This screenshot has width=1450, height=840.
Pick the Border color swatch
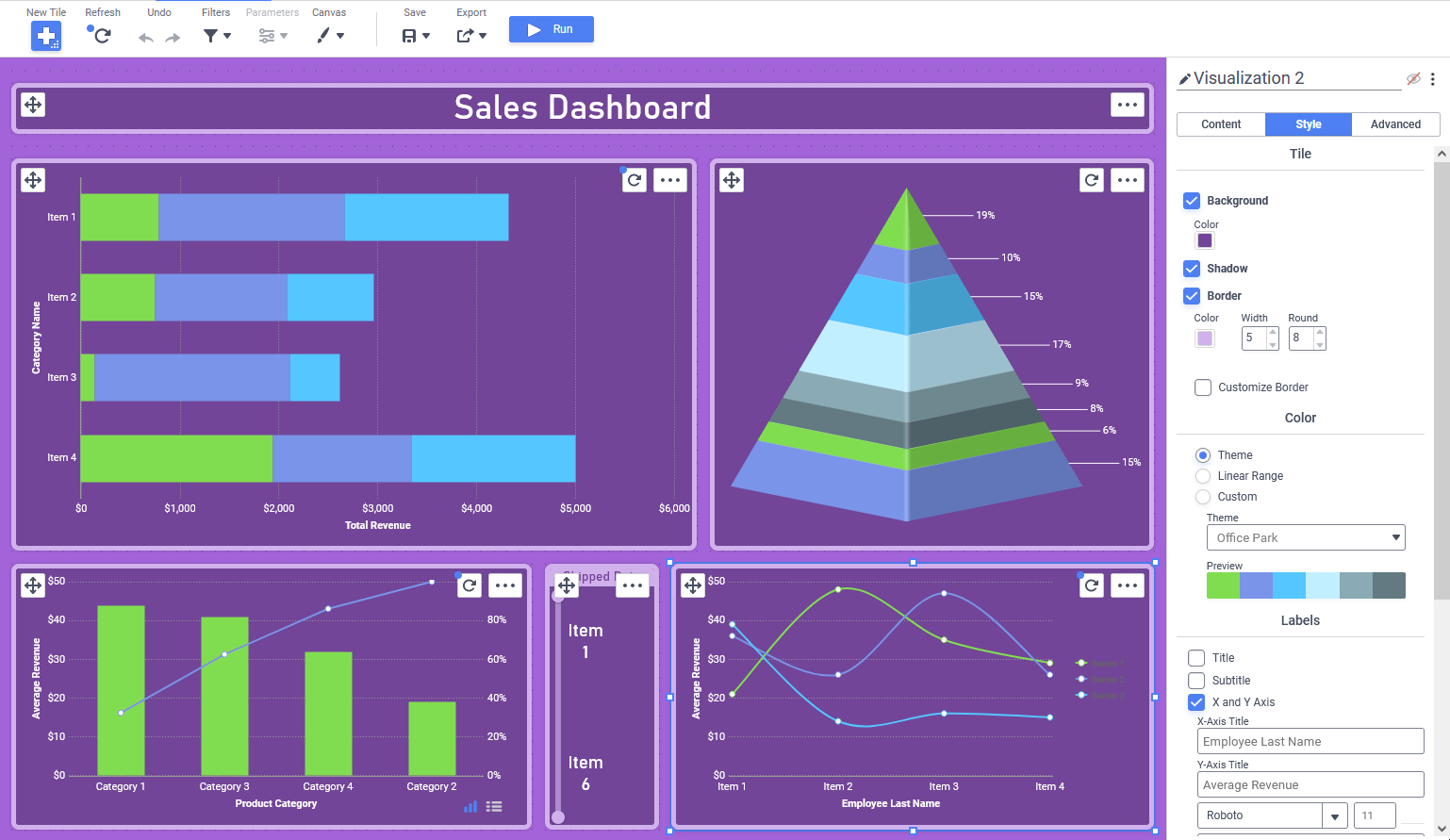click(x=1205, y=338)
